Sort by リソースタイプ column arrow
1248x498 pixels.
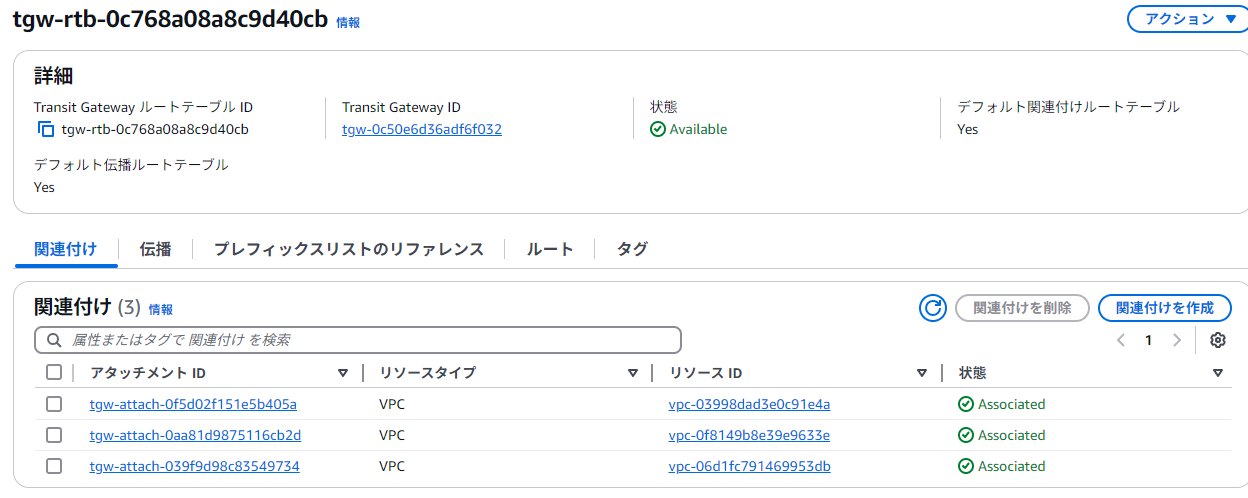point(633,373)
